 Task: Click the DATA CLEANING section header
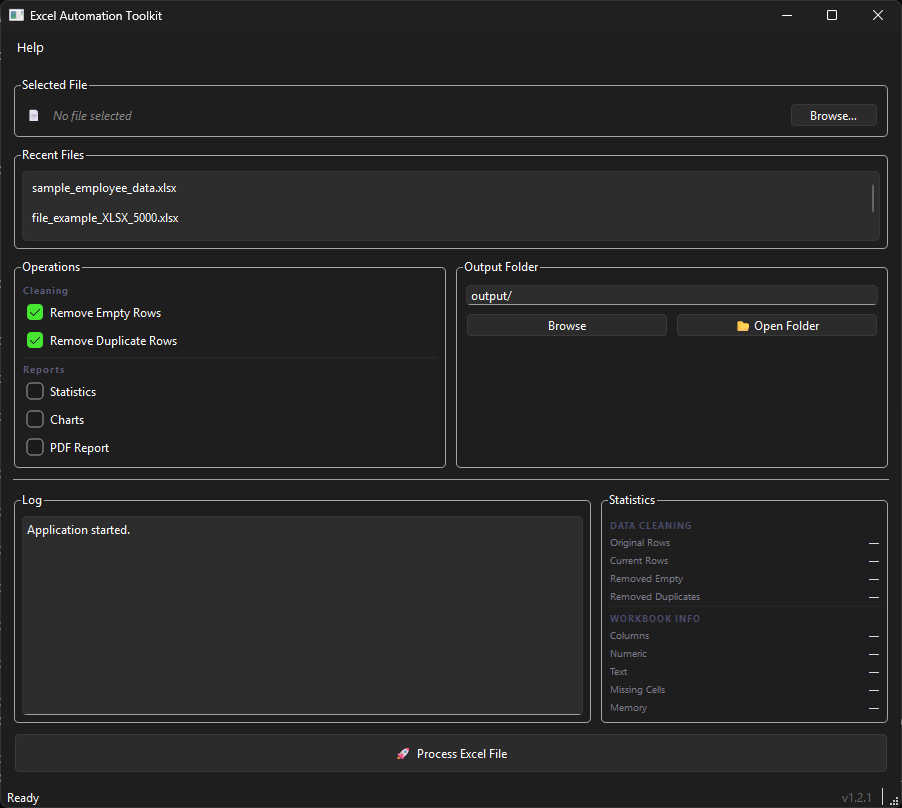tap(651, 526)
